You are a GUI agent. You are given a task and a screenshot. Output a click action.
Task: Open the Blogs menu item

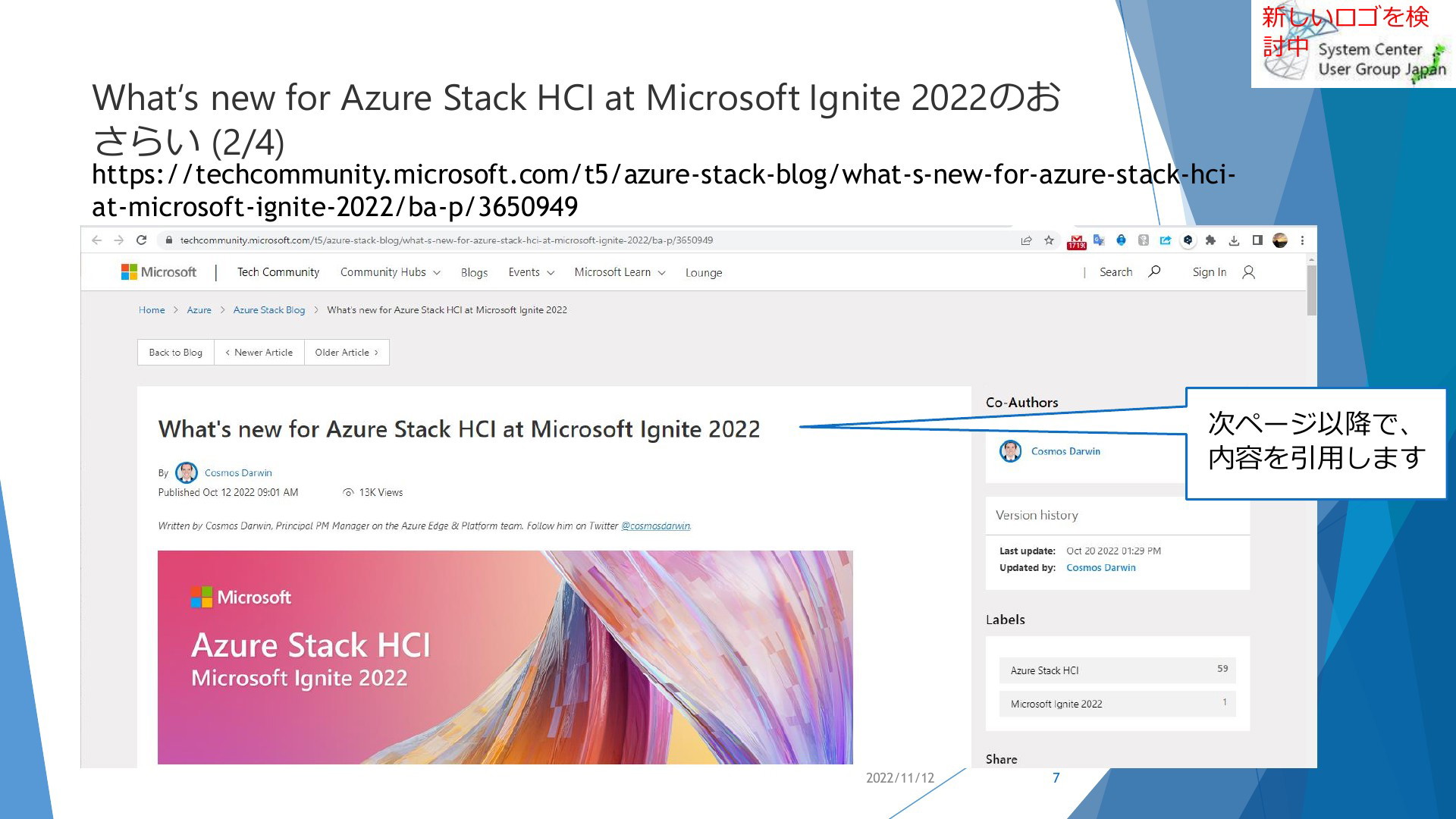point(474,273)
